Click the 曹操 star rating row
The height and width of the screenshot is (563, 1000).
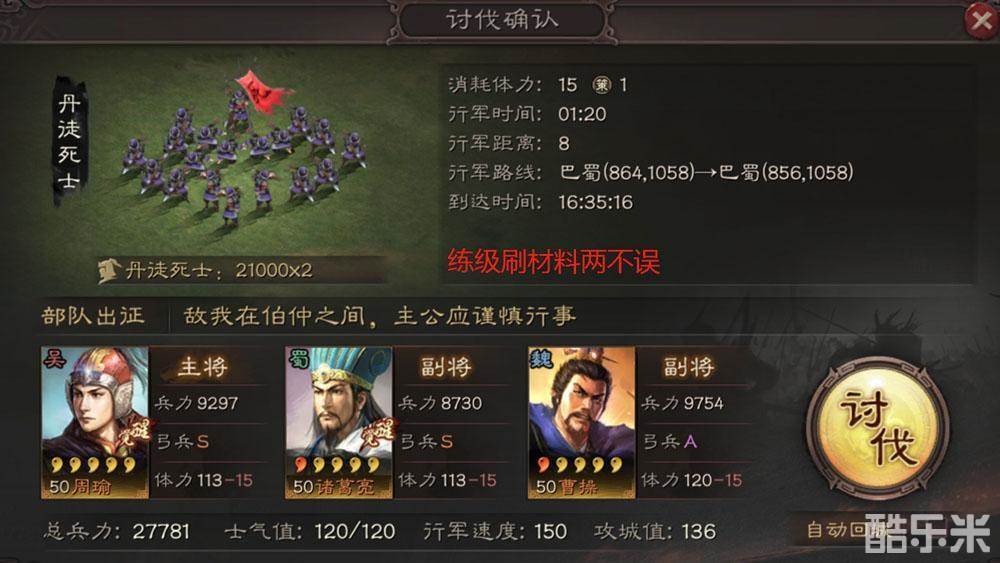tap(580, 464)
